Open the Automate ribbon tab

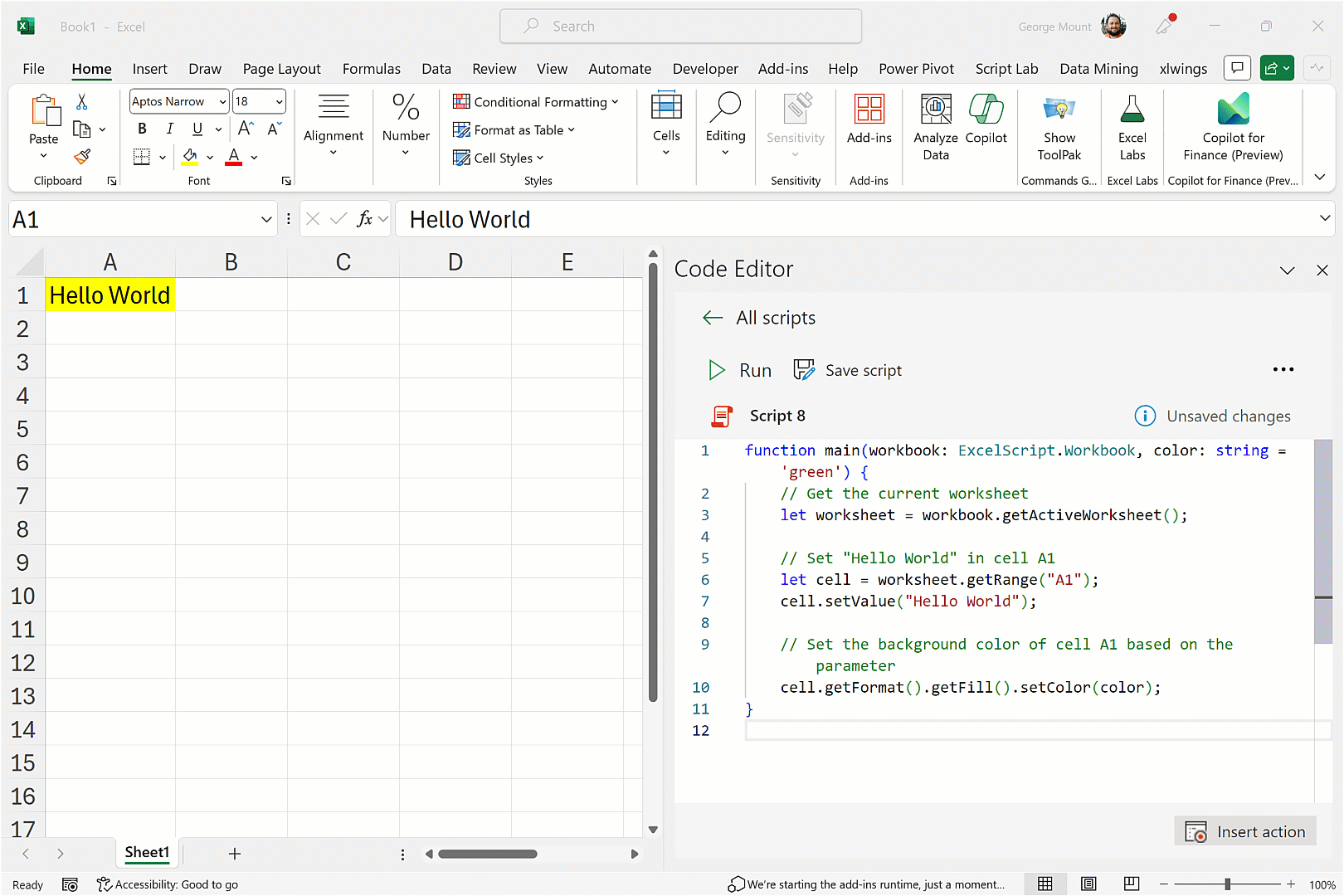click(x=619, y=69)
